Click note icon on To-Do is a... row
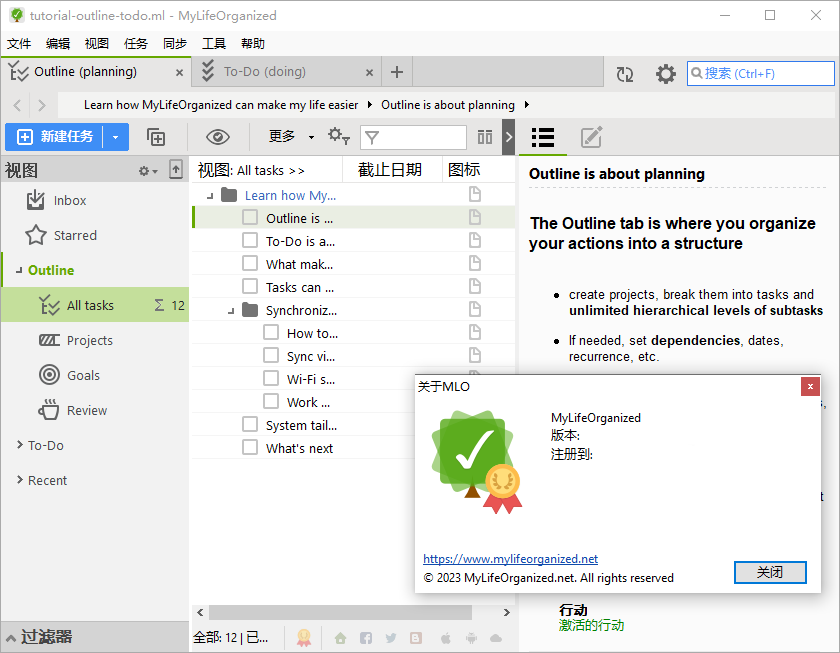The width and height of the screenshot is (840, 653). [475, 240]
